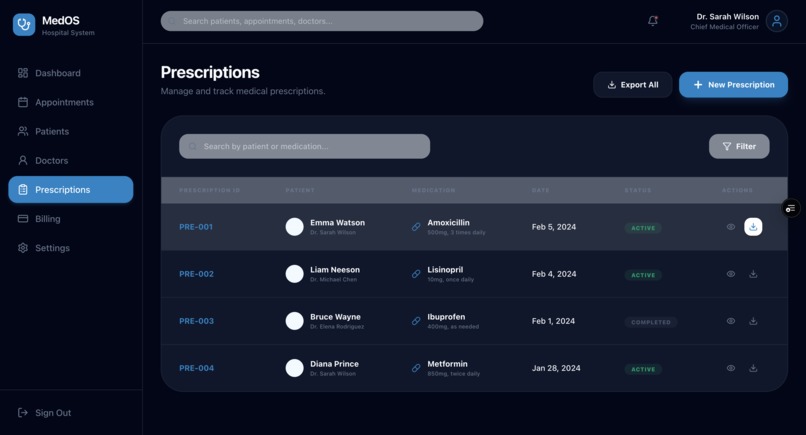Click the Ibuprofen pill icon

[x=416, y=321]
